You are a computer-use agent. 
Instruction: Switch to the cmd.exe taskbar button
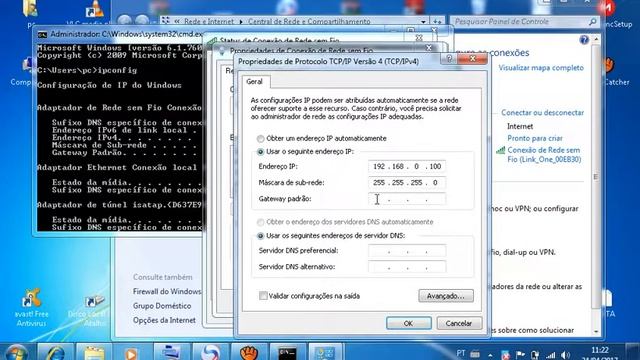(288, 352)
